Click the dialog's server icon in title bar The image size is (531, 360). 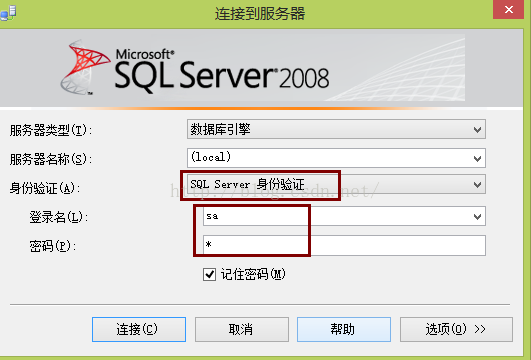pos(8,14)
